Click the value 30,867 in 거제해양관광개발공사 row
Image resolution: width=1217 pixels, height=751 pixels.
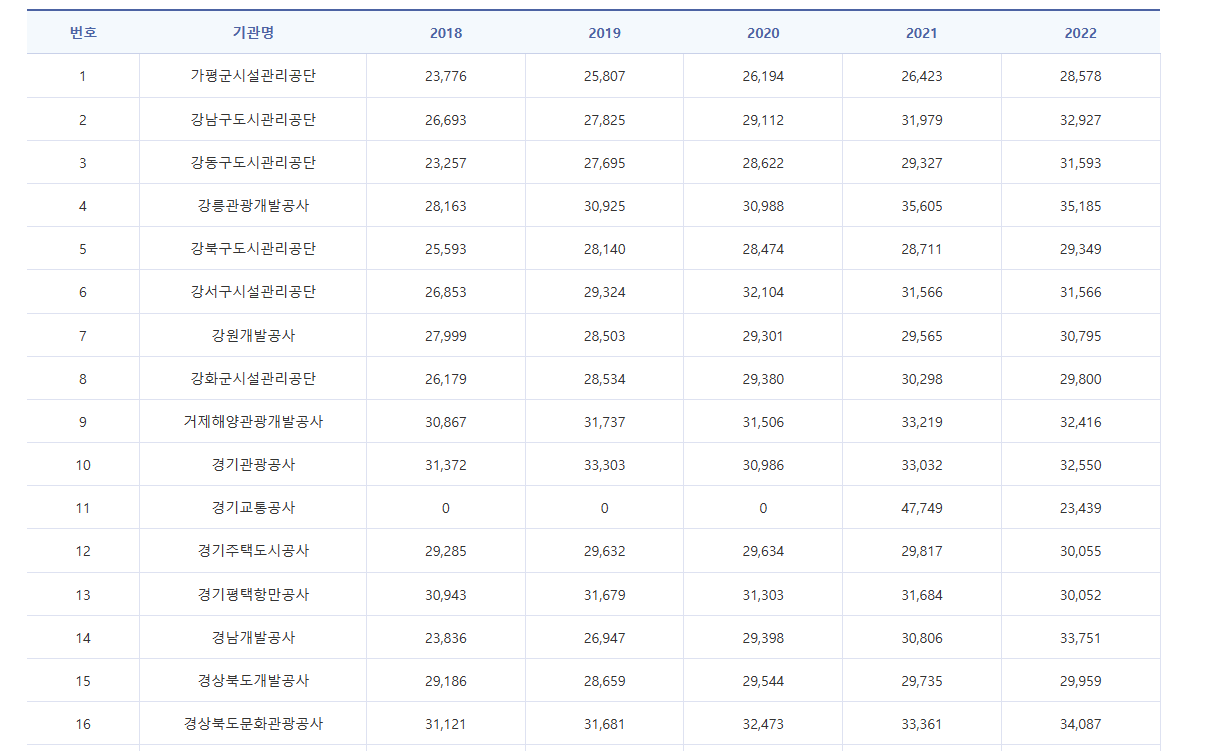(x=446, y=422)
